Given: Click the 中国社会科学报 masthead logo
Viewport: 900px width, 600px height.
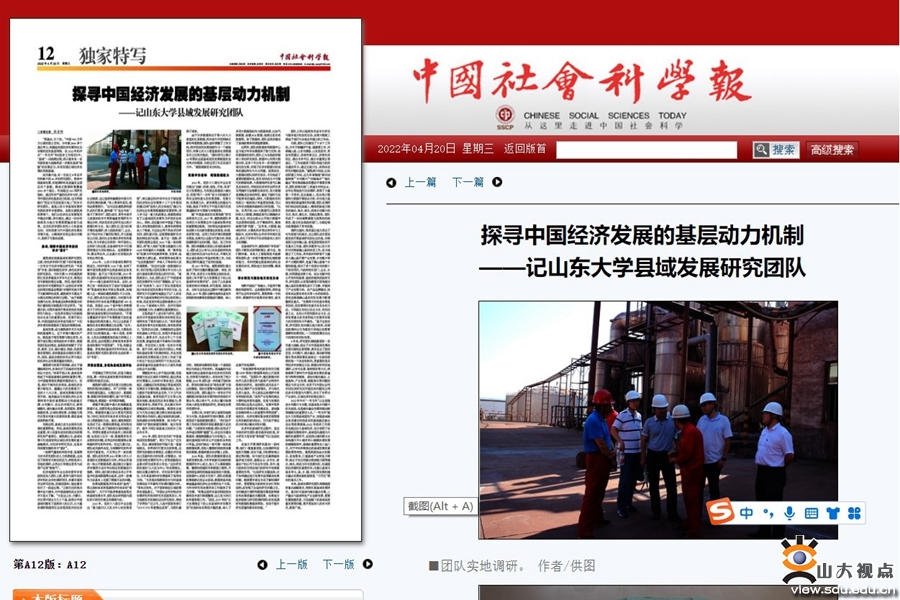Looking at the screenshot, I should pos(582,81).
